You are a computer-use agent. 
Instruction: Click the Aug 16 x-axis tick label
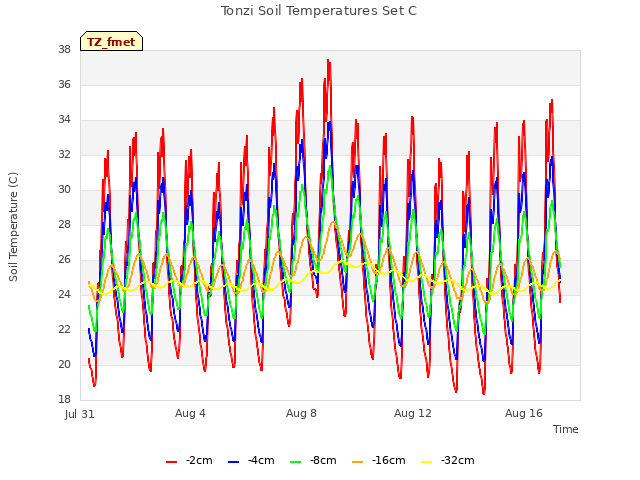(524, 413)
